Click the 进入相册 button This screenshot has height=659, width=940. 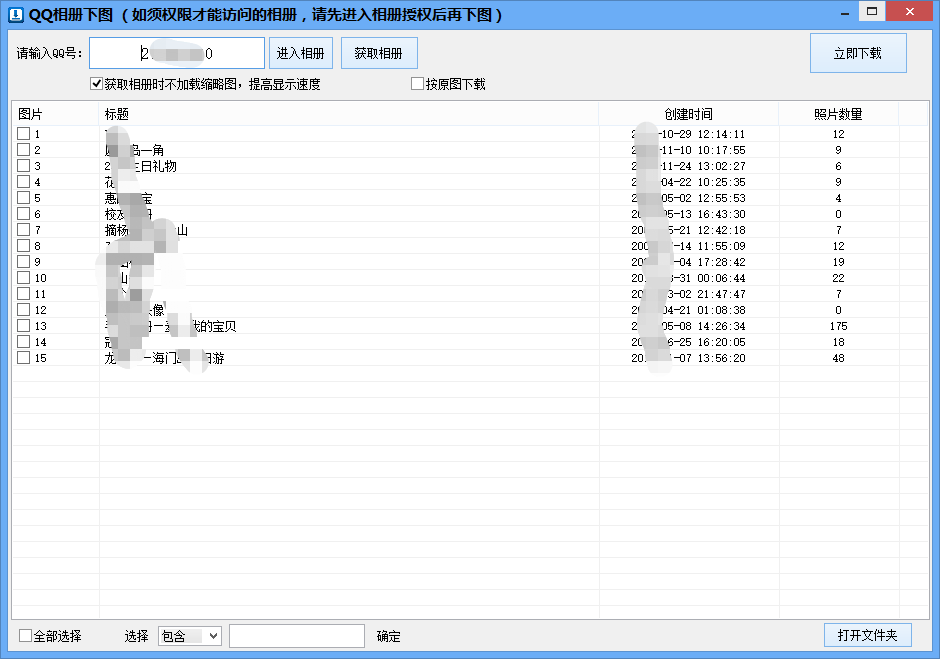[x=301, y=52]
